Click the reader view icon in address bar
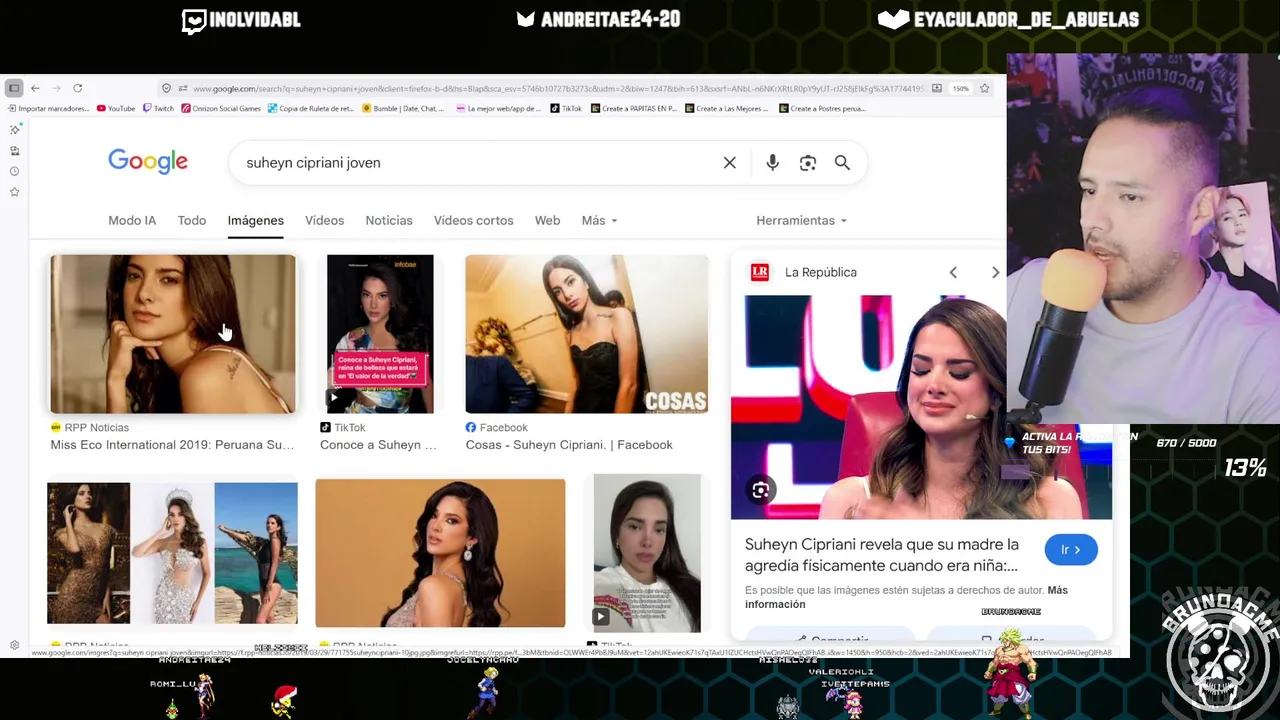Image resolution: width=1280 pixels, height=720 pixels. coord(936,88)
